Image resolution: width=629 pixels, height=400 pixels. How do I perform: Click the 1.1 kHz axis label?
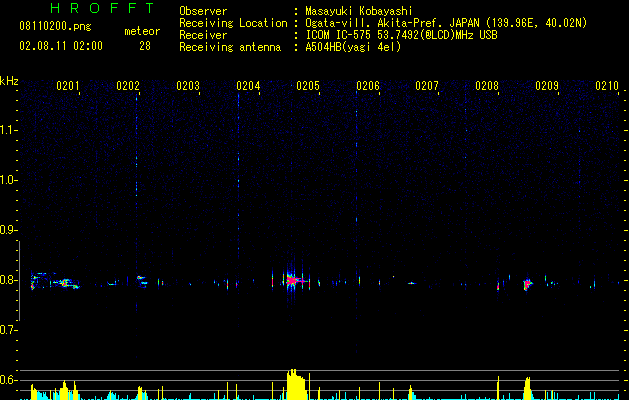coord(8,130)
